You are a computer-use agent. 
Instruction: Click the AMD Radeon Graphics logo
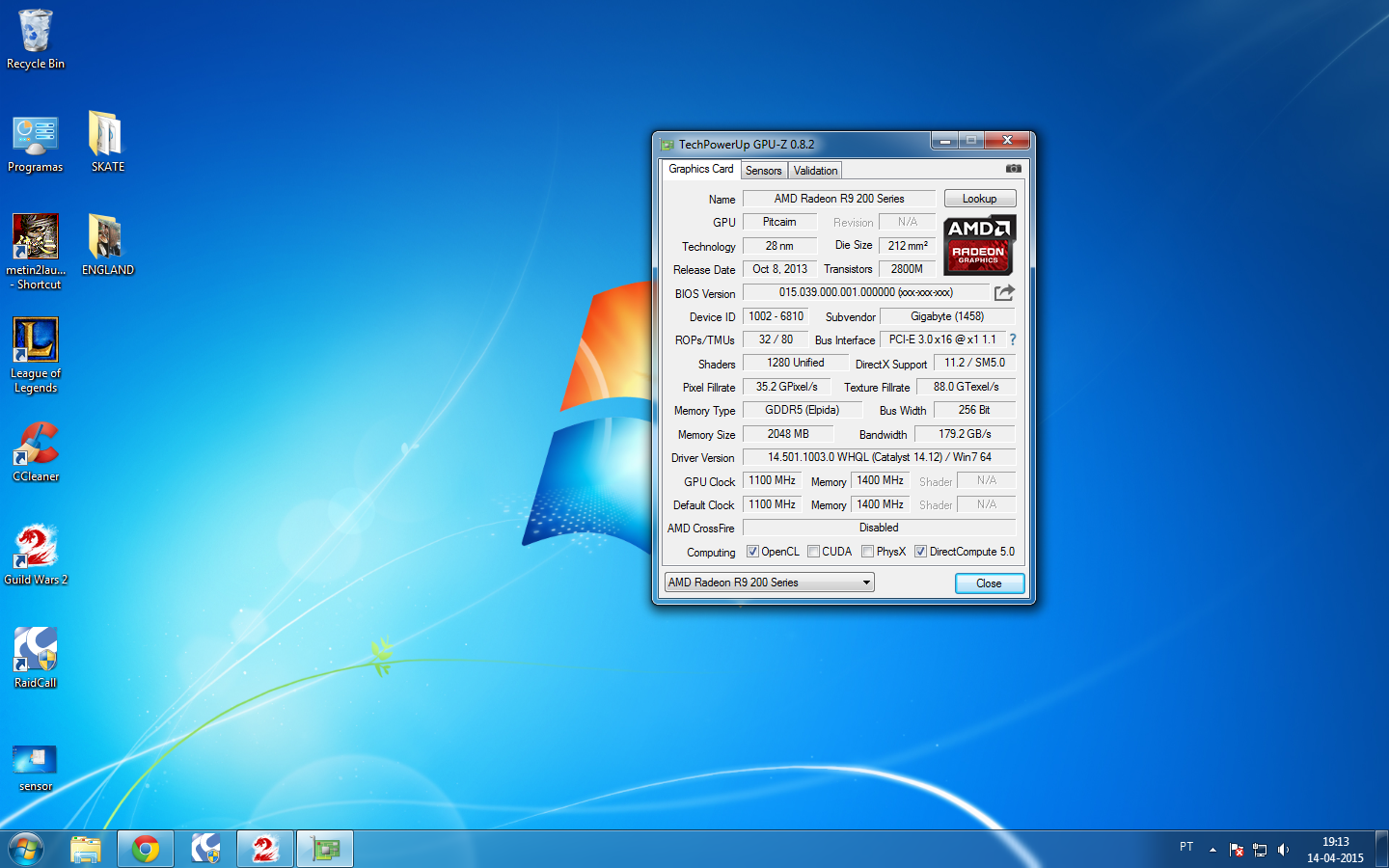click(x=978, y=245)
